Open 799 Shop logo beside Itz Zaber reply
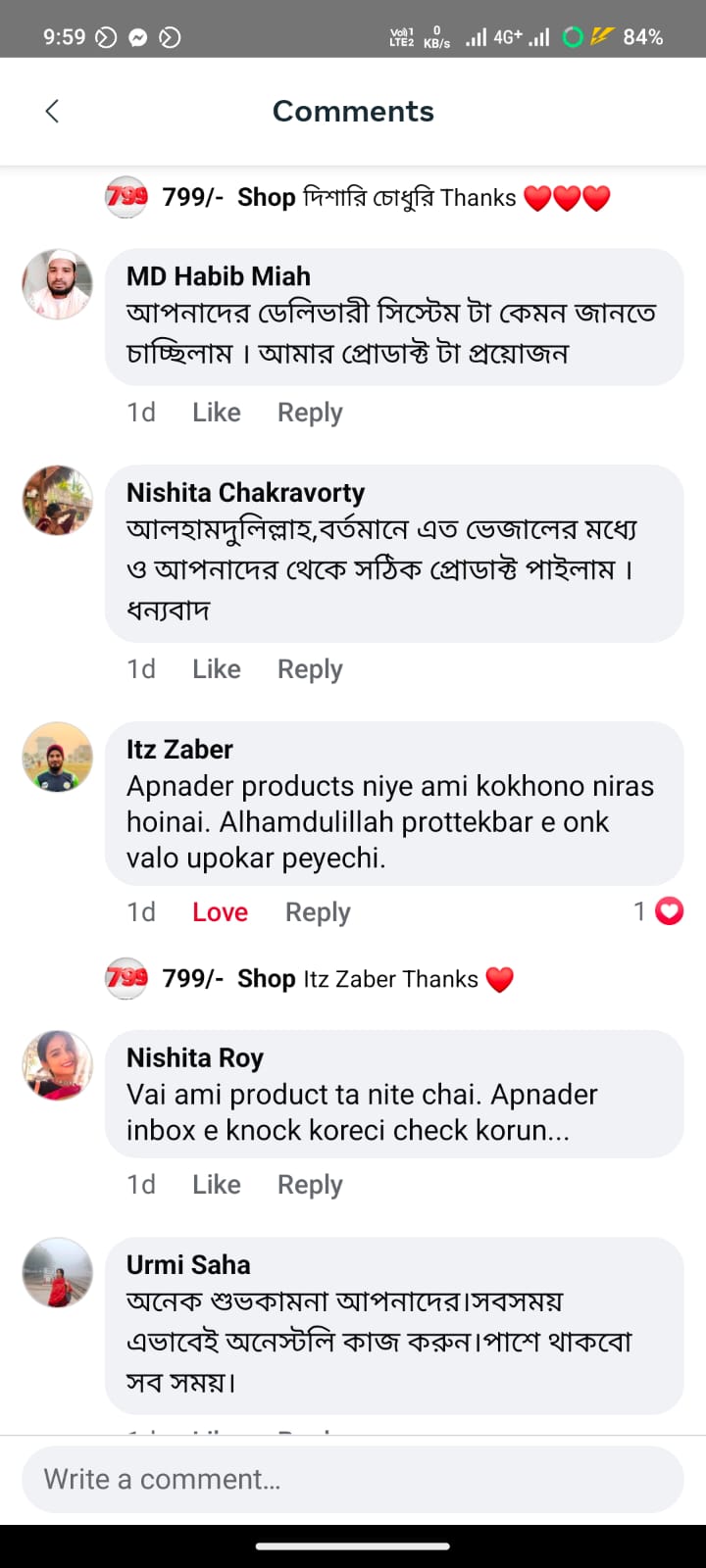706x1568 pixels. pyautogui.click(x=126, y=978)
